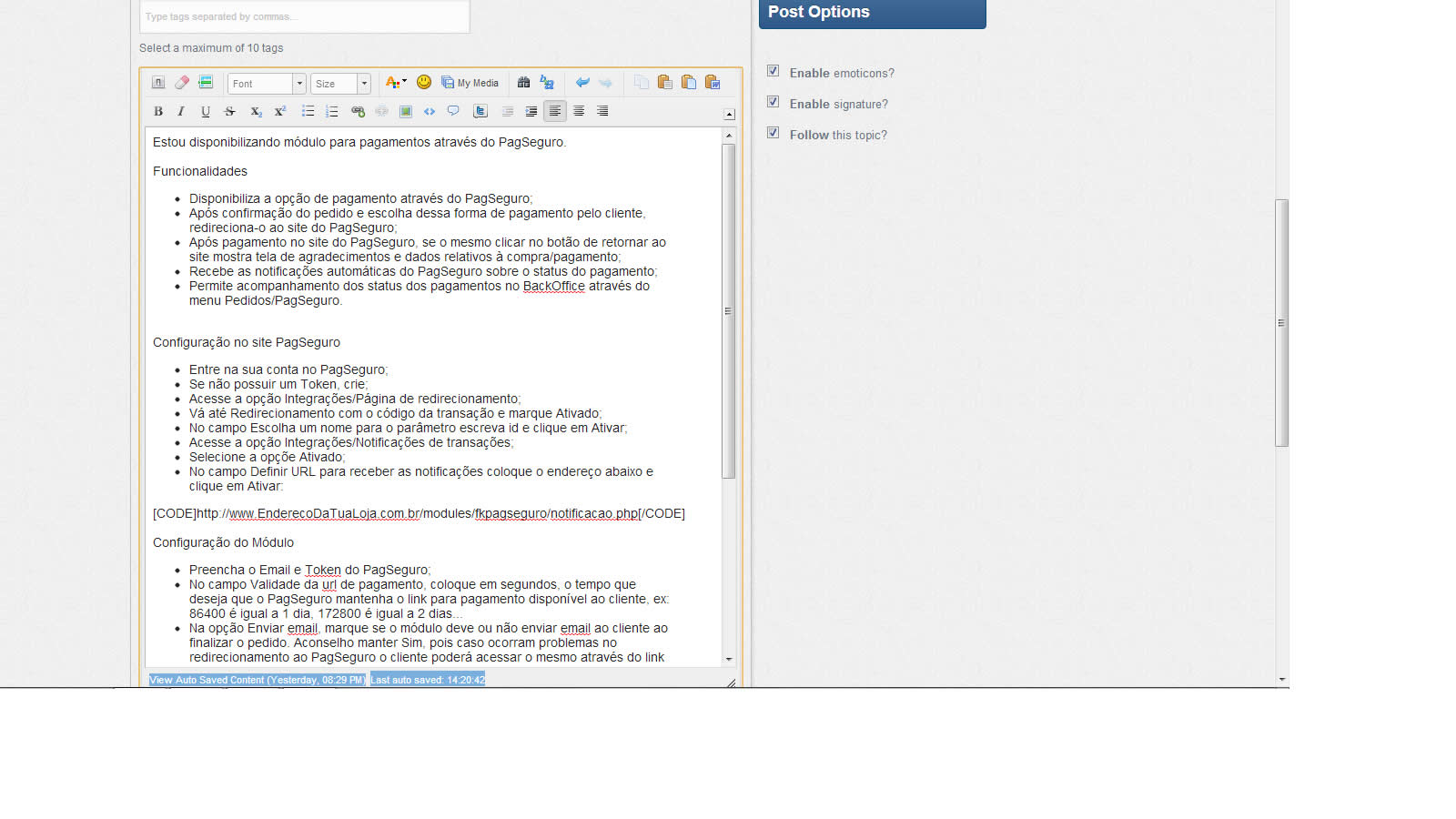Open the Font dropdown
1456x819 pixels.
coord(267,84)
